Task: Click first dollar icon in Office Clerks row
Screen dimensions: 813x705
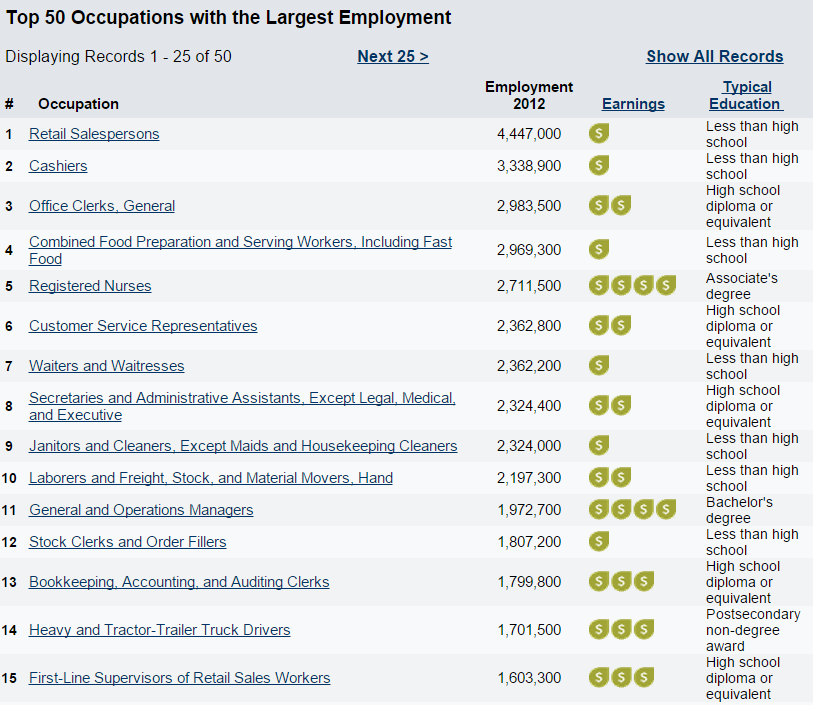Action: [599, 205]
